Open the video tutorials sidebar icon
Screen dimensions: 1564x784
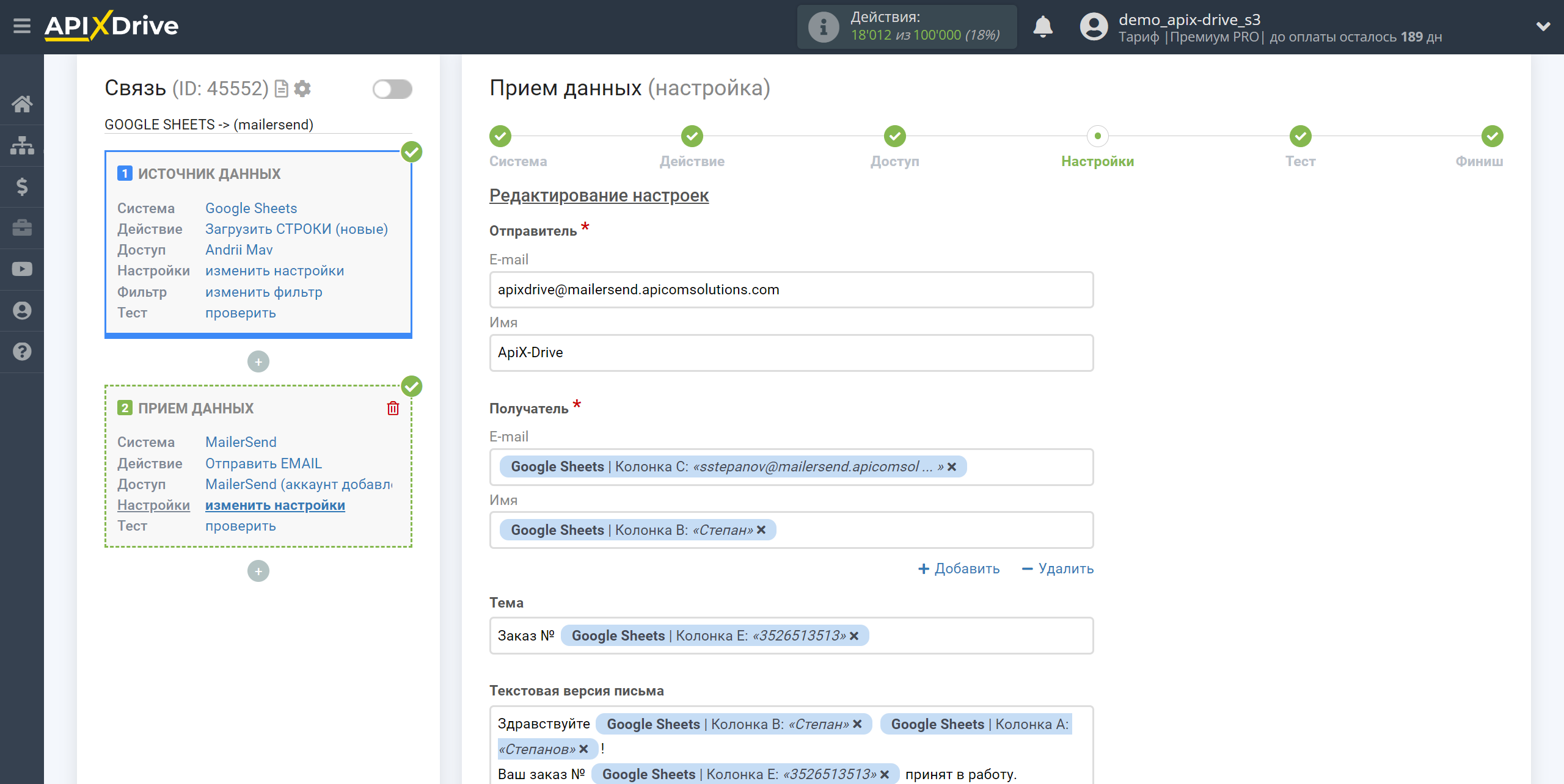(x=22, y=269)
